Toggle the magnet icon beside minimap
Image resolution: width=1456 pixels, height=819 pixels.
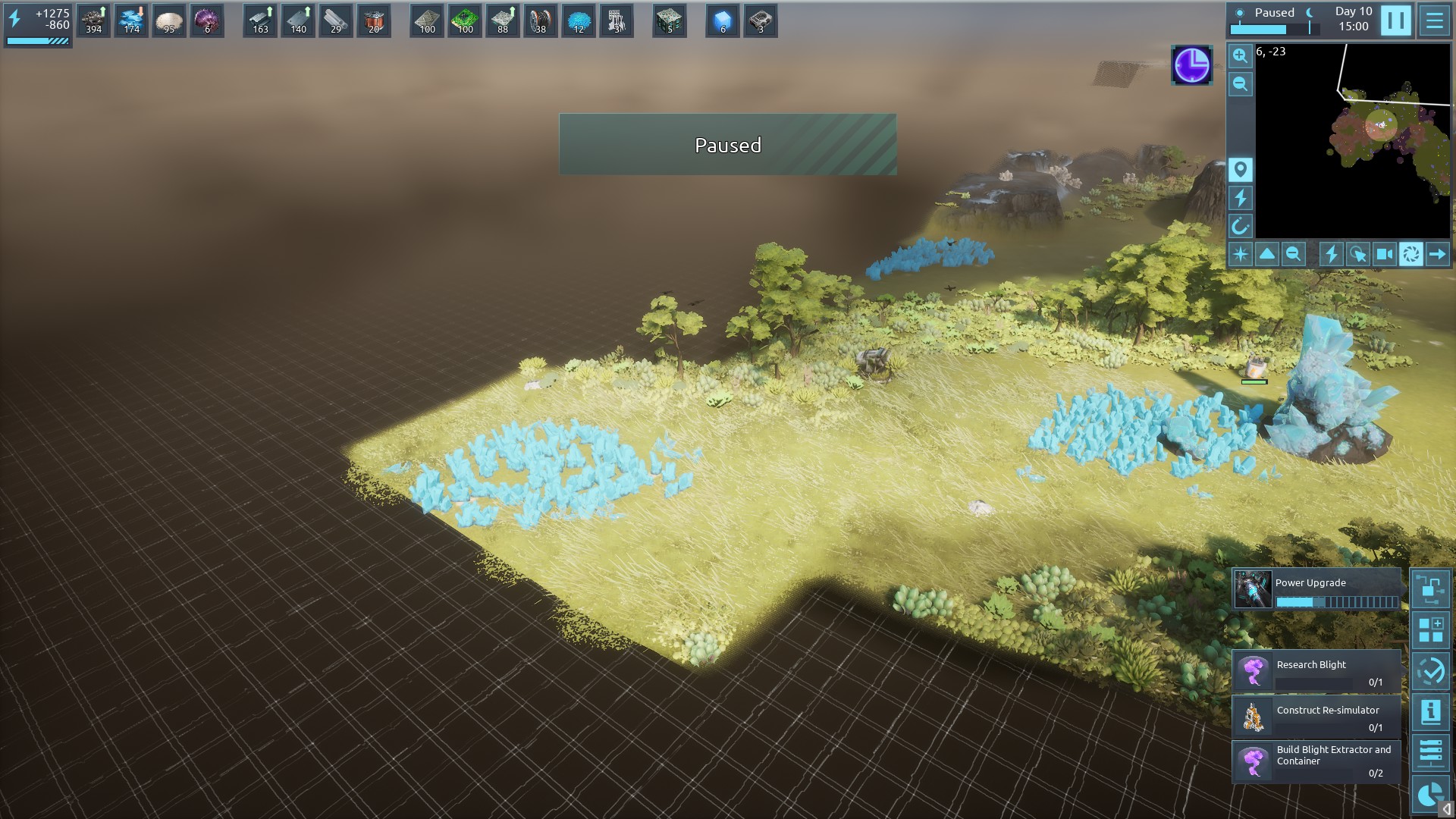coord(1240,226)
